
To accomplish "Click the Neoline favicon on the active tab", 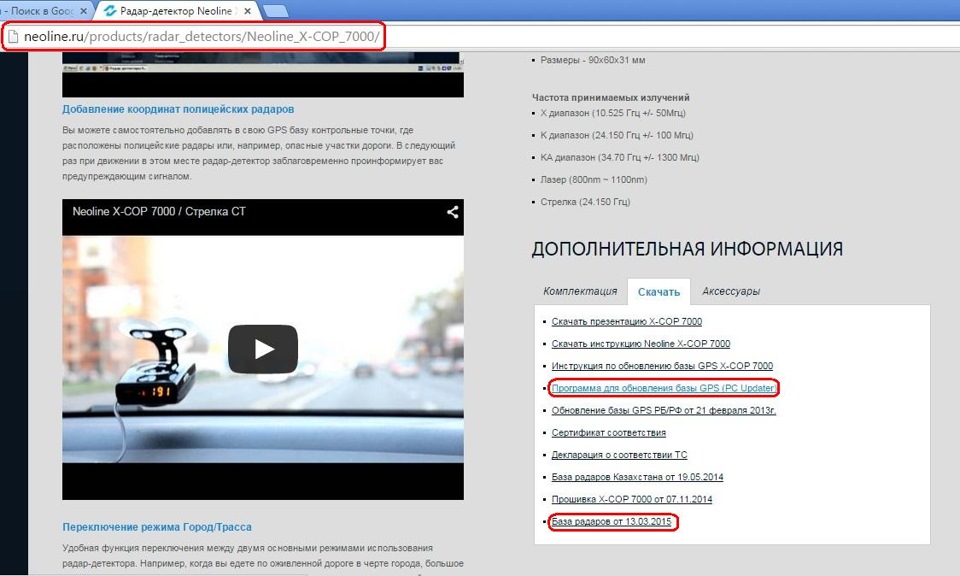I will [110, 11].
